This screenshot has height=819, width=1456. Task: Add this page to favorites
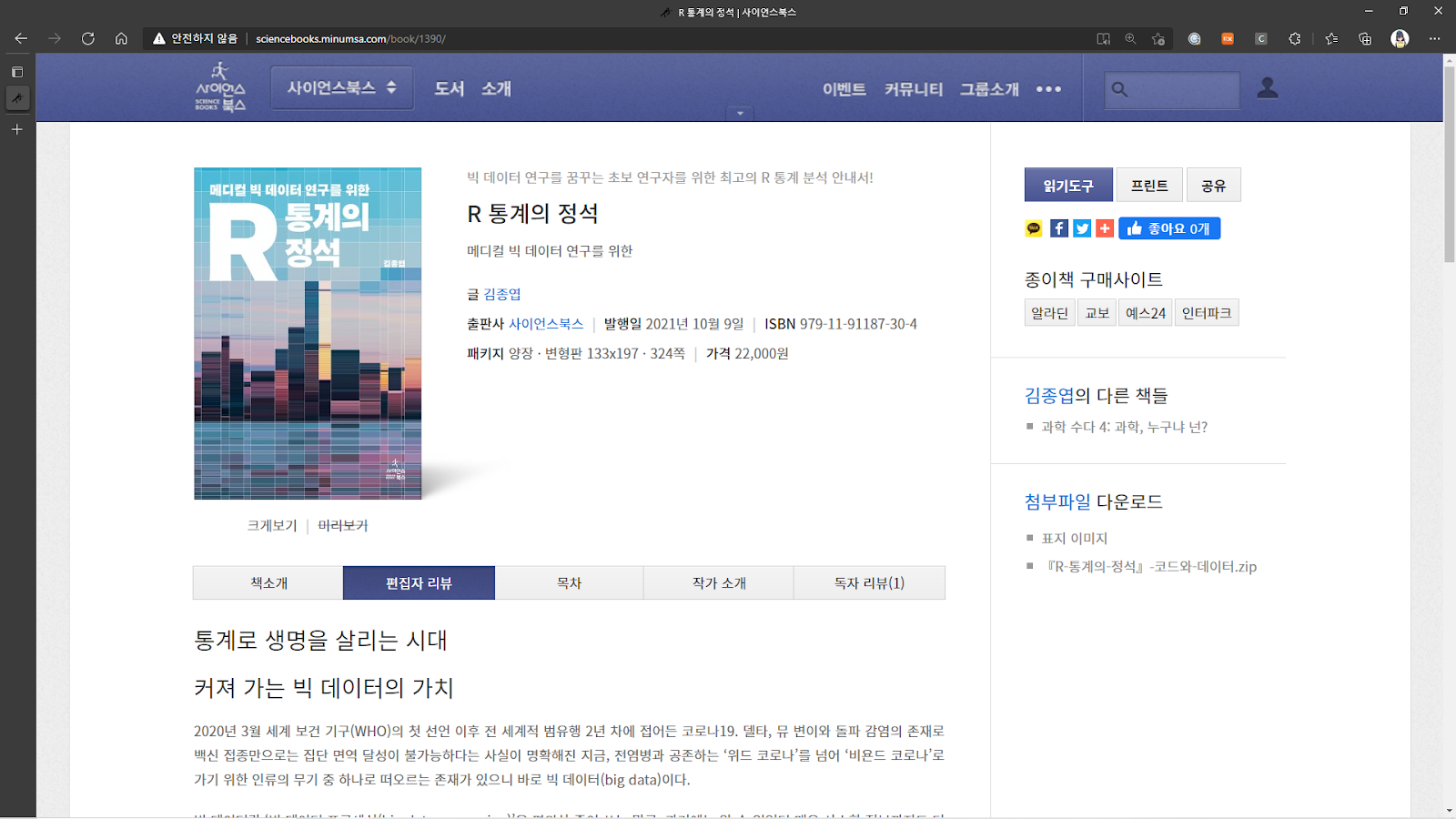click(1158, 38)
